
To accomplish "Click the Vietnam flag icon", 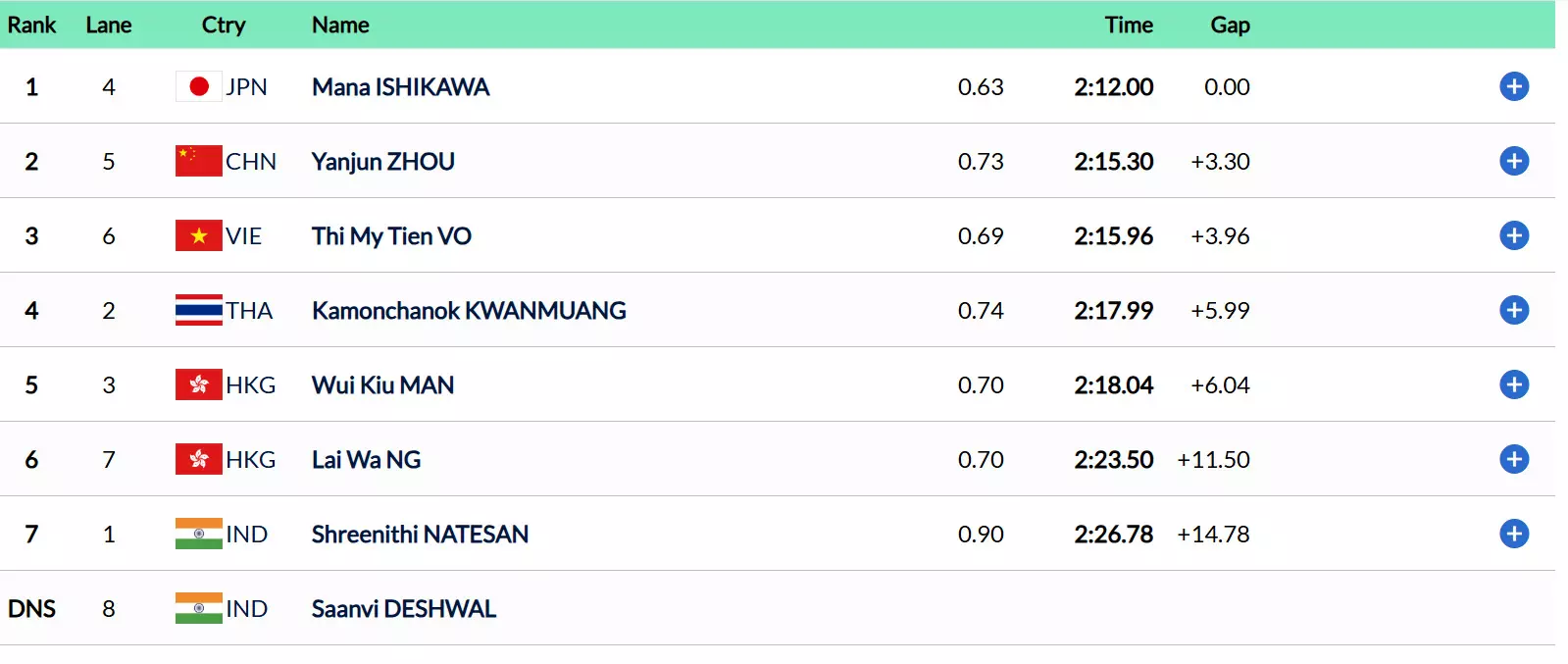I will [x=198, y=235].
